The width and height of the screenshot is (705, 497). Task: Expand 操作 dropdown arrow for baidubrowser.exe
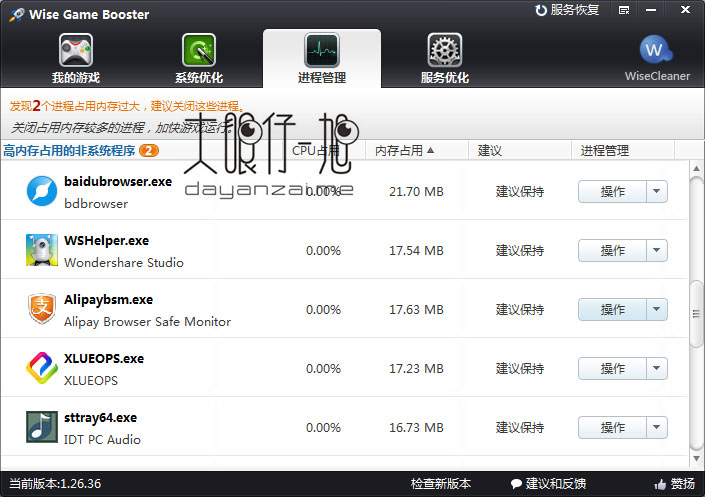656,191
